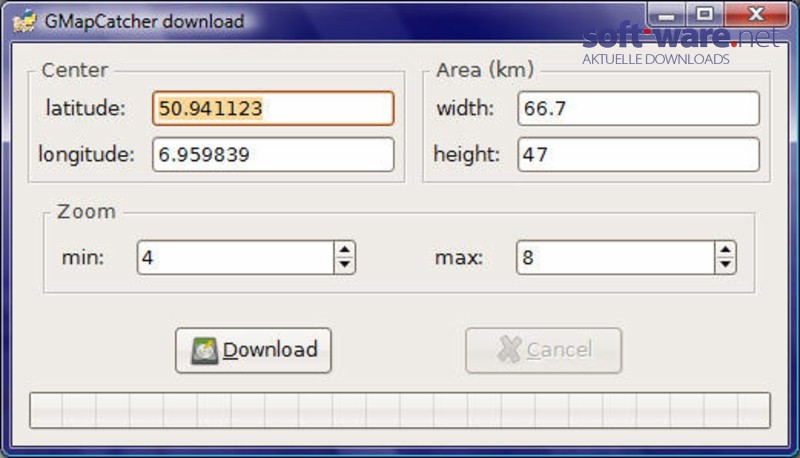Viewport: 800px width, 458px height.
Task: Click the 'latitude:' label
Action: (85, 108)
